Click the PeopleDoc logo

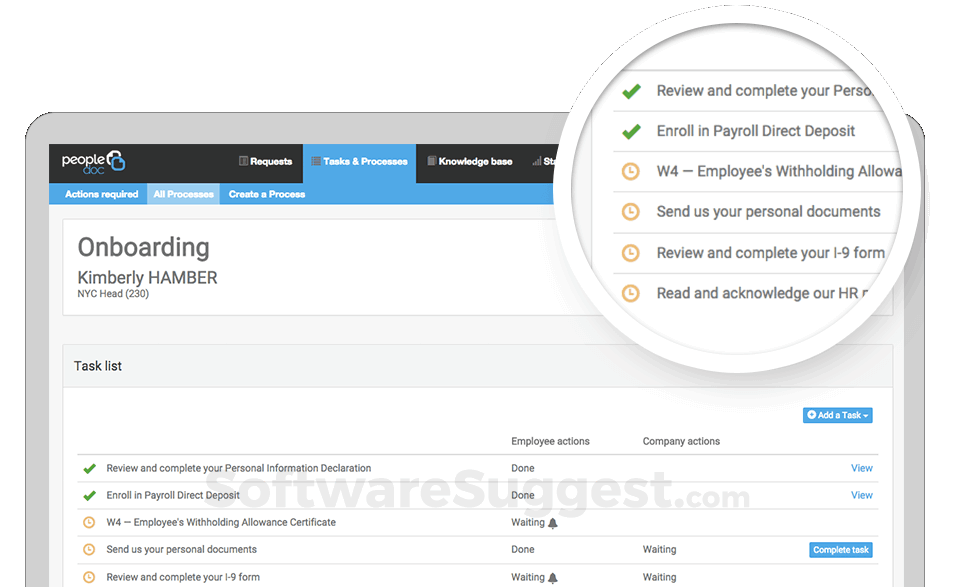(92, 161)
